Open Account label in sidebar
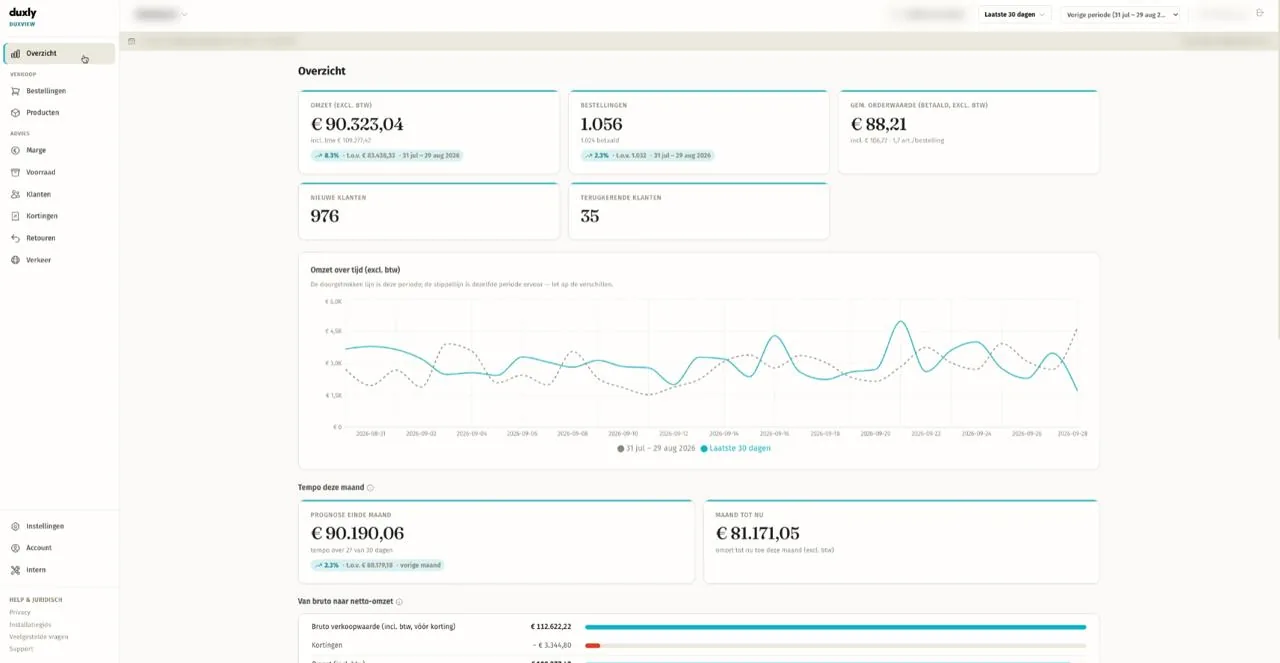Image resolution: width=1280 pixels, height=663 pixels. click(39, 548)
